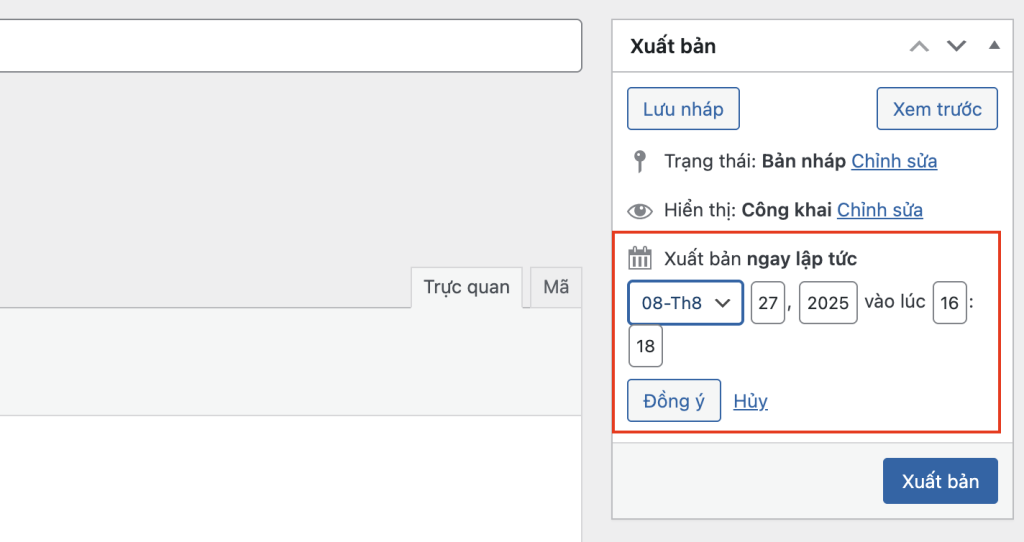Click the hour field showing 16
The width and height of the screenshot is (1024, 542).
949,303
